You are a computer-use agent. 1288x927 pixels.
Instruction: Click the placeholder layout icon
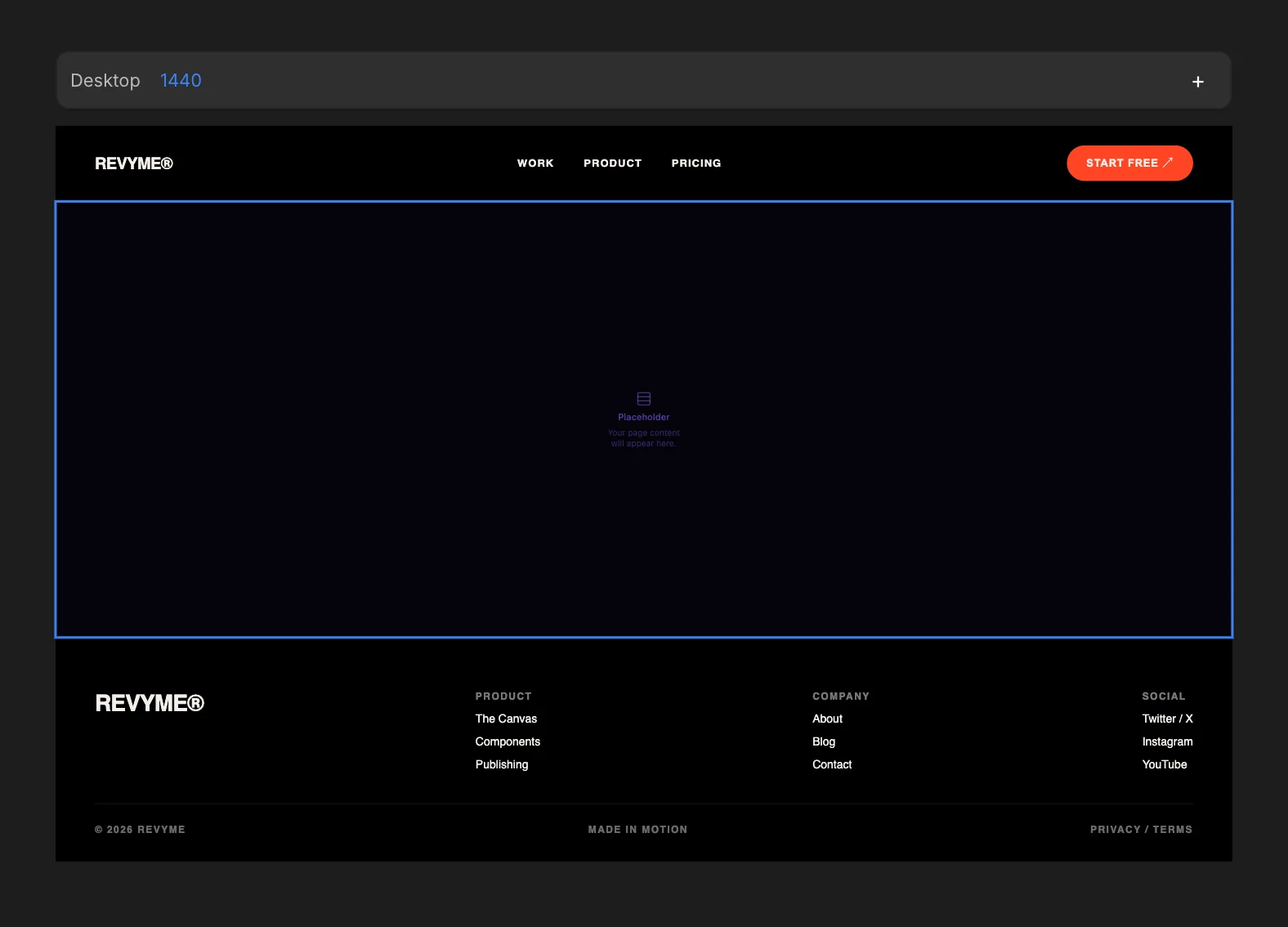pyautogui.click(x=644, y=399)
